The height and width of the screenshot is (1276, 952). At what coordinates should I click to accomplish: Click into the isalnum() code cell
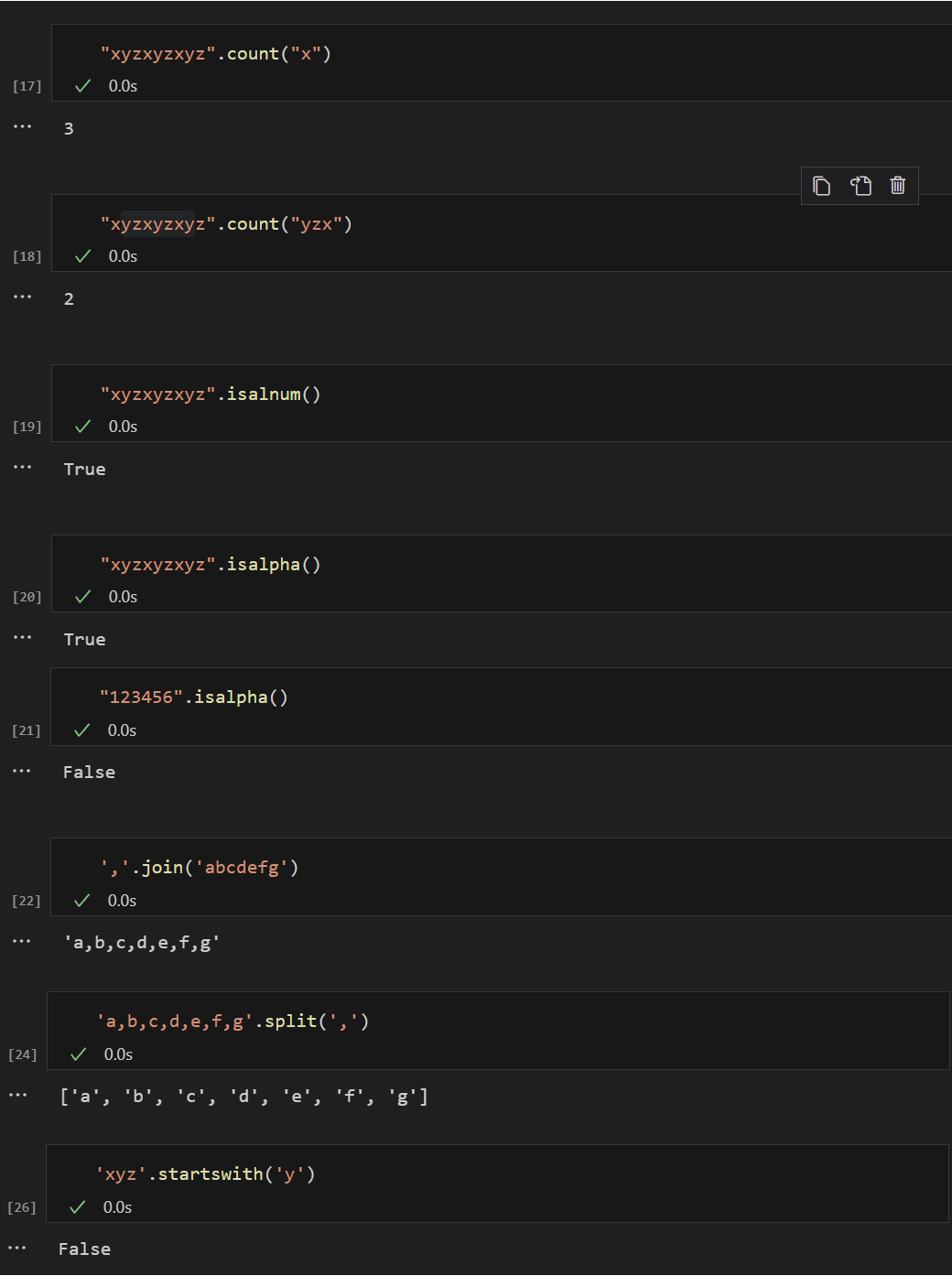(x=211, y=395)
